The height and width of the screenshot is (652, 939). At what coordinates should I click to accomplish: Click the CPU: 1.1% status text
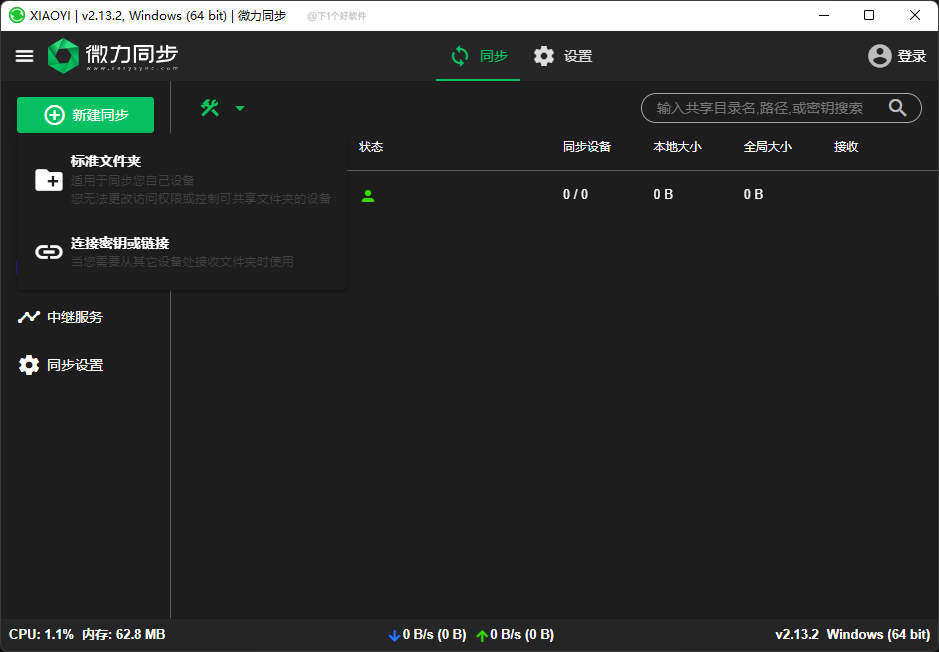(x=41, y=635)
